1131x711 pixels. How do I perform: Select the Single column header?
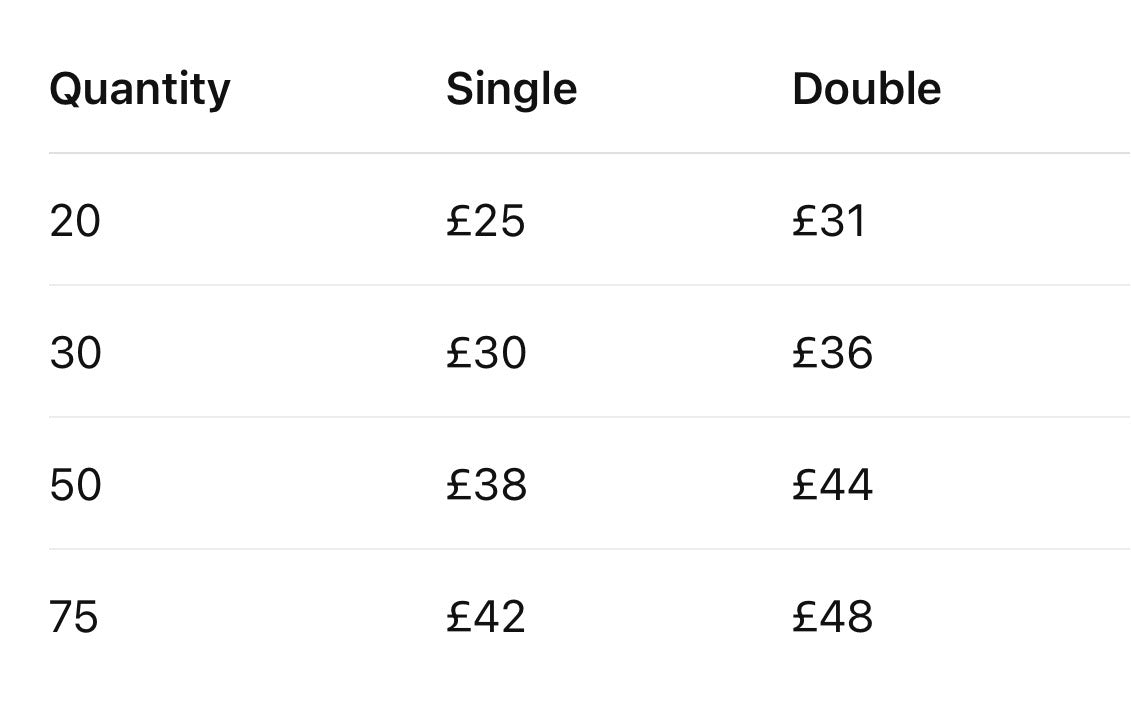(x=511, y=90)
